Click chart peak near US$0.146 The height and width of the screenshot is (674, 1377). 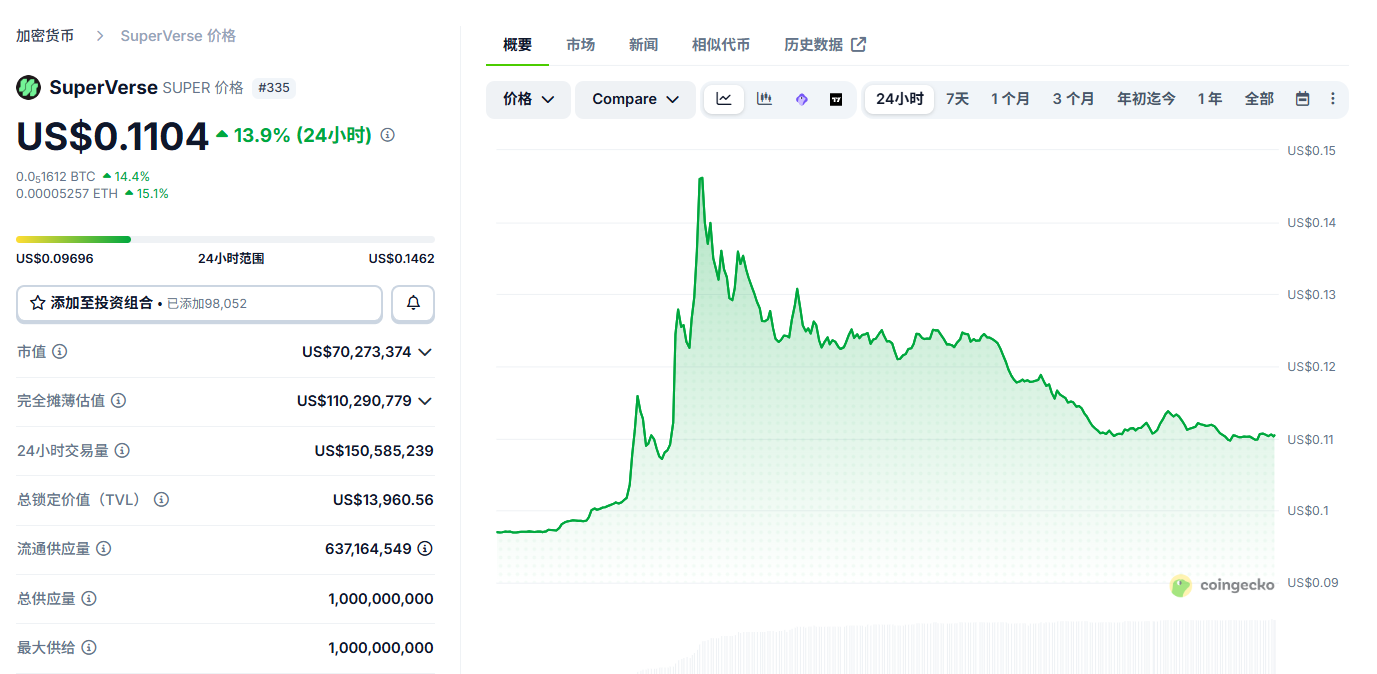tap(701, 178)
